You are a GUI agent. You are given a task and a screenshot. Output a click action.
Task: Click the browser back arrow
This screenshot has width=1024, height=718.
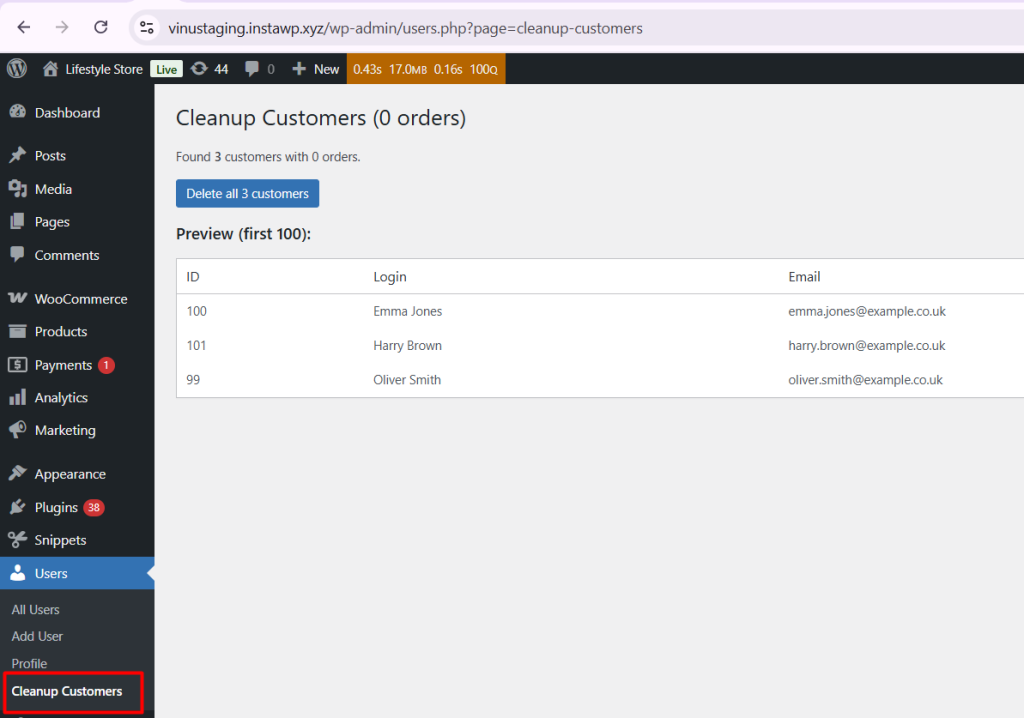click(24, 27)
